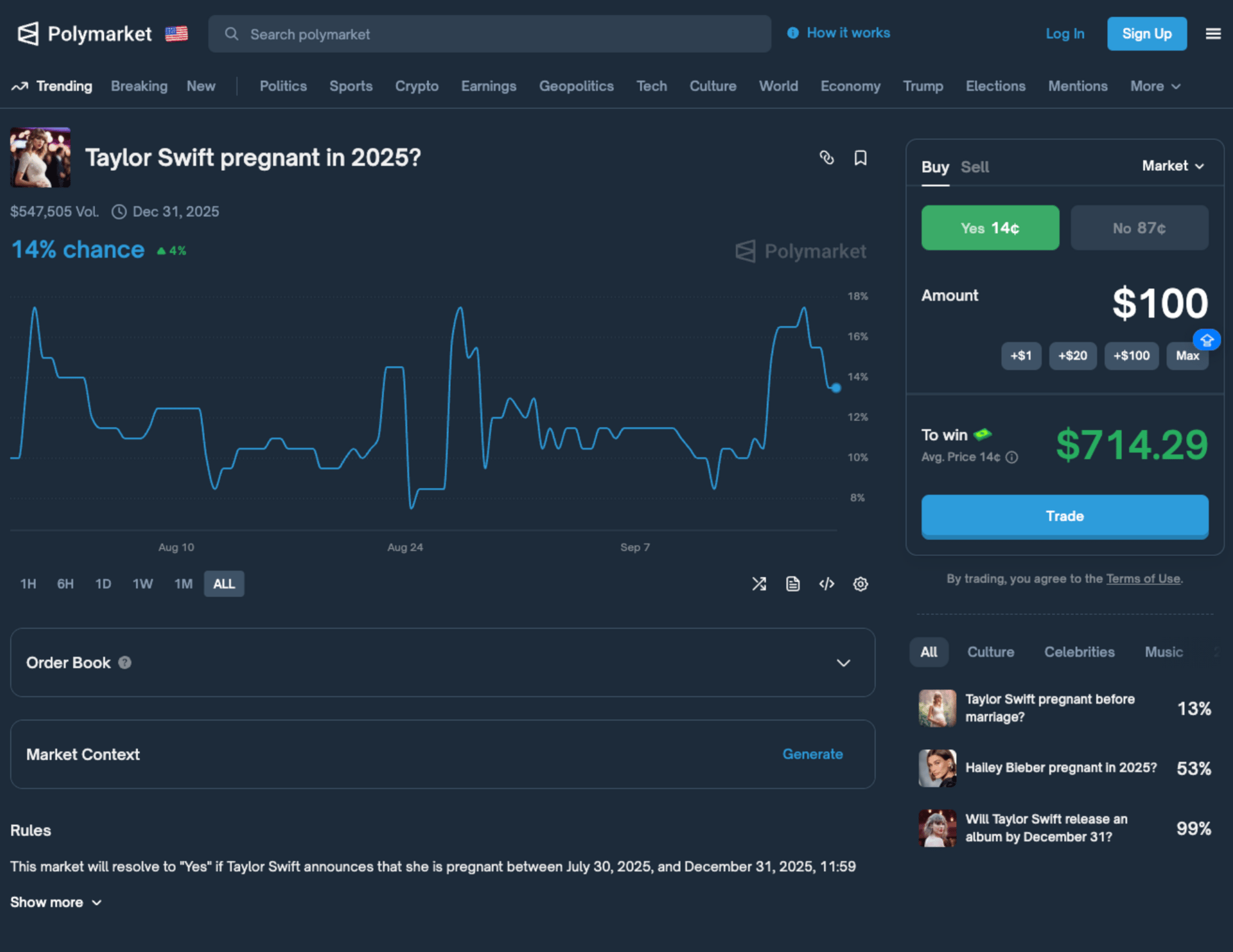The width and height of the screenshot is (1233, 952).
Task: Set chart range to 1M
Action: pos(184,584)
